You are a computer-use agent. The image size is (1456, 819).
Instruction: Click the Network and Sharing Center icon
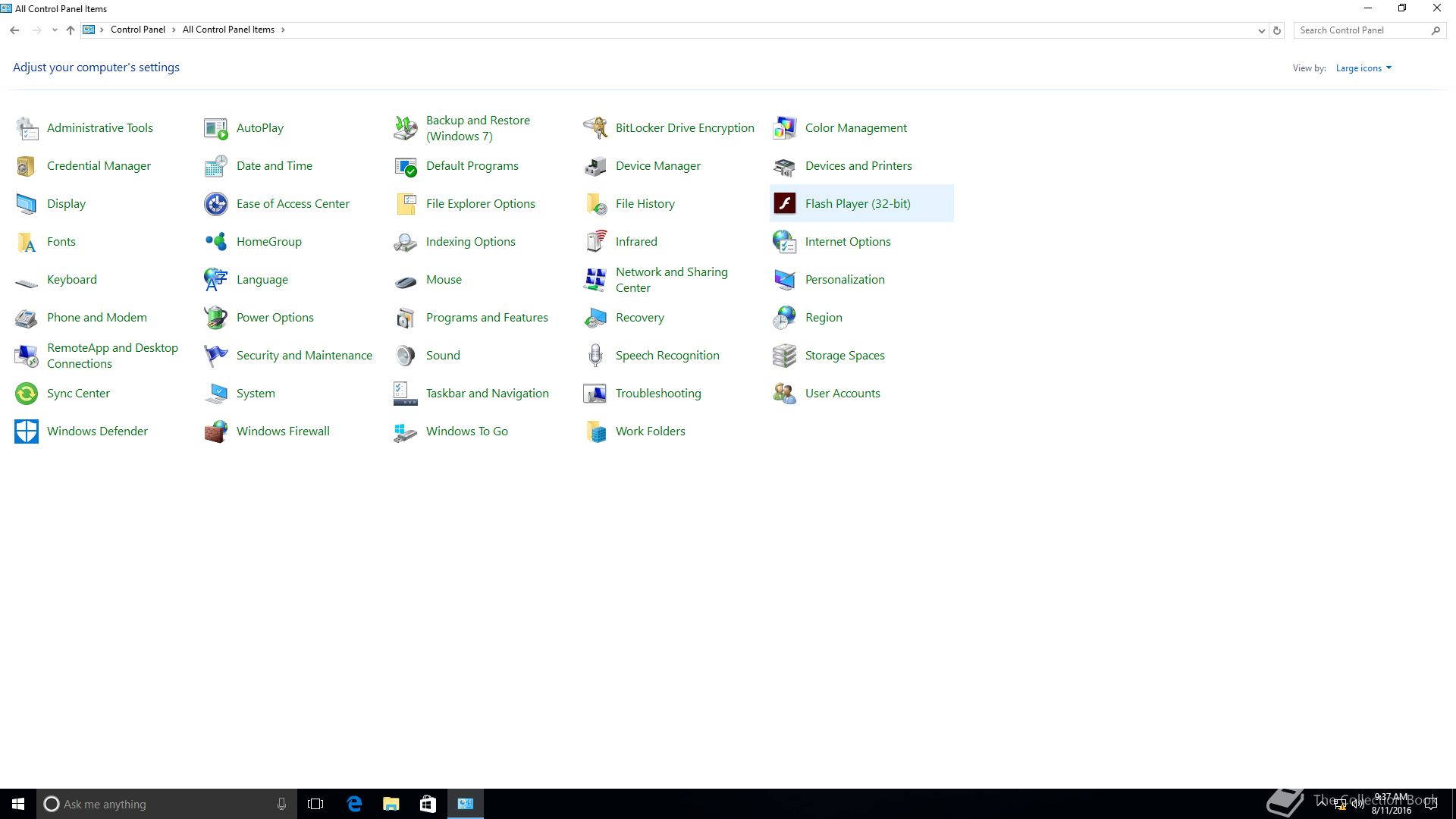click(595, 280)
